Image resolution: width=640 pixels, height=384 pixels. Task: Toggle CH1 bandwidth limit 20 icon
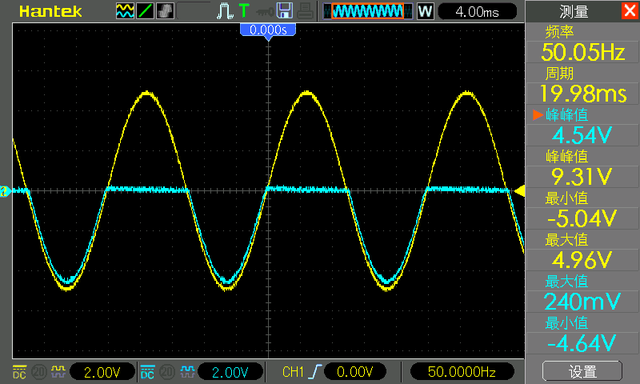[x=39, y=372]
